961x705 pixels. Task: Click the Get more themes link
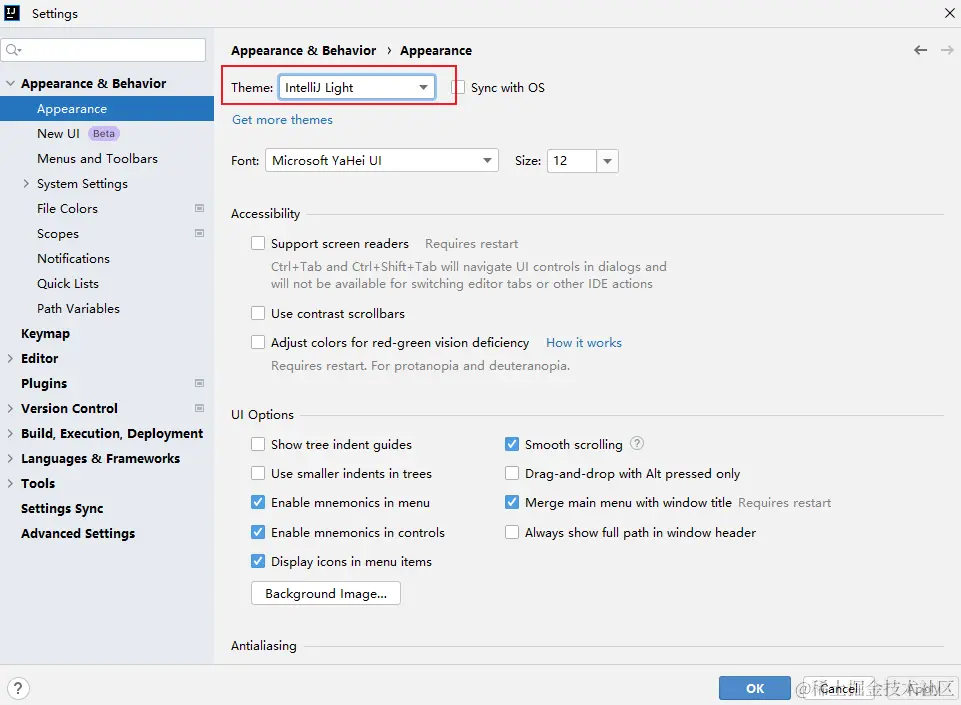[282, 120]
